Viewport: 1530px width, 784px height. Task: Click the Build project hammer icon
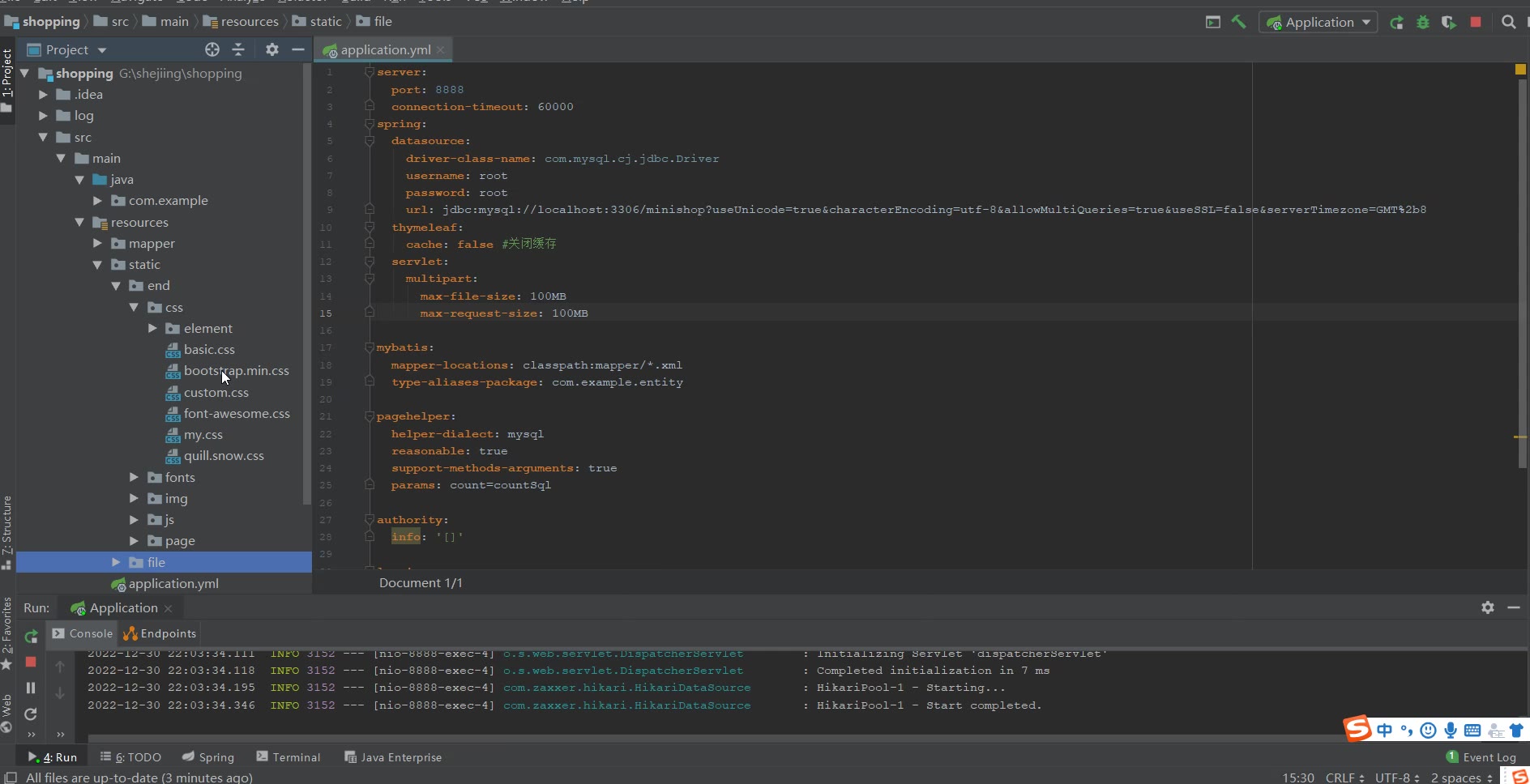1238,22
